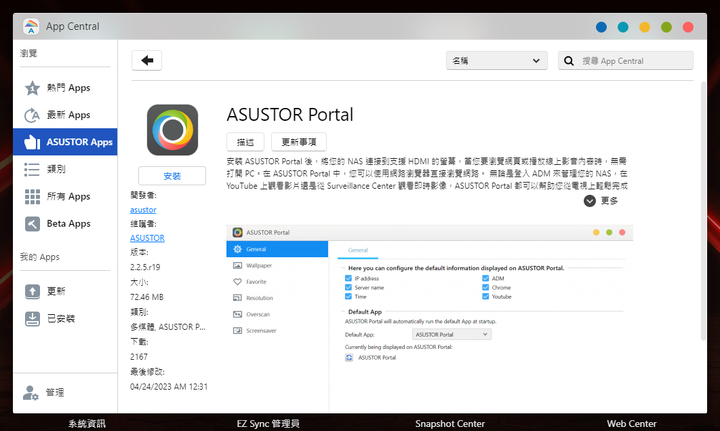
Task: Click the newest apps refresh icon
Action: (32, 115)
